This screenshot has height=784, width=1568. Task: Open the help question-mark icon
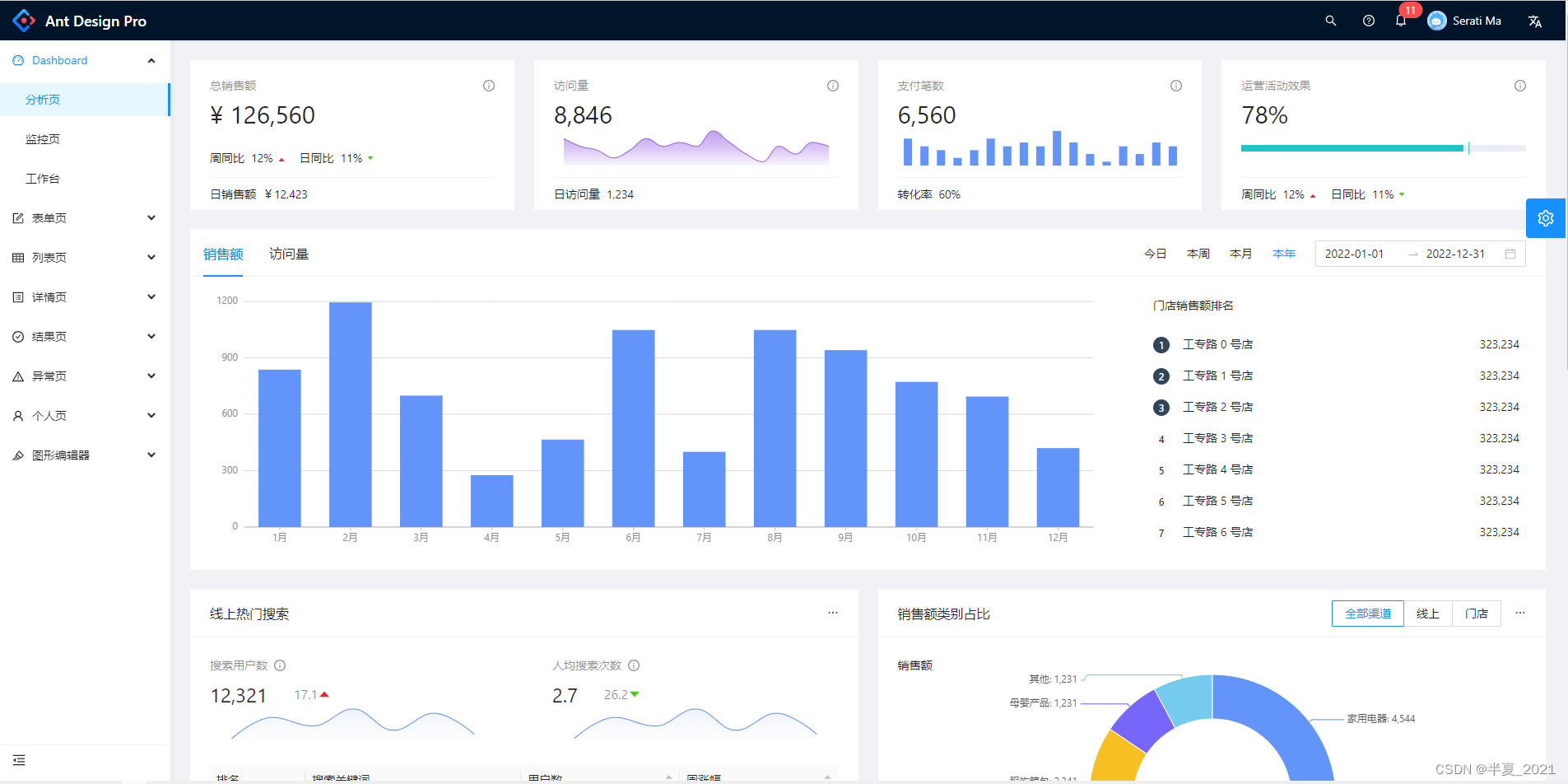1369,21
